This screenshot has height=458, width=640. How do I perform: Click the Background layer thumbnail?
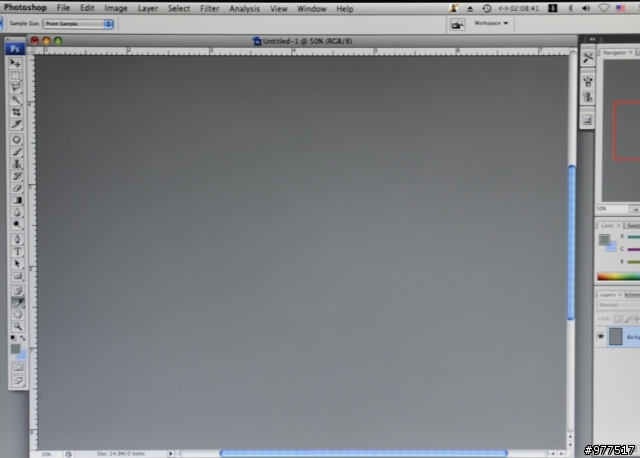coord(616,337)
